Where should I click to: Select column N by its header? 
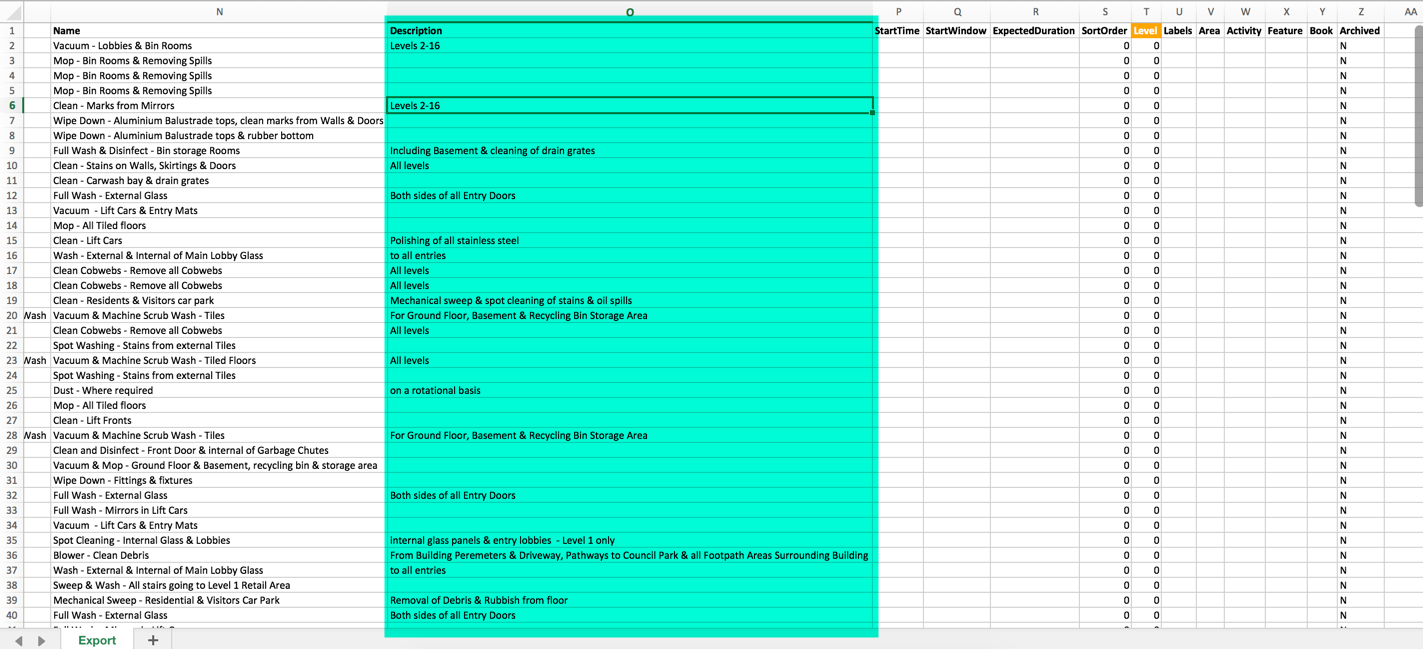tap(219, 12)
